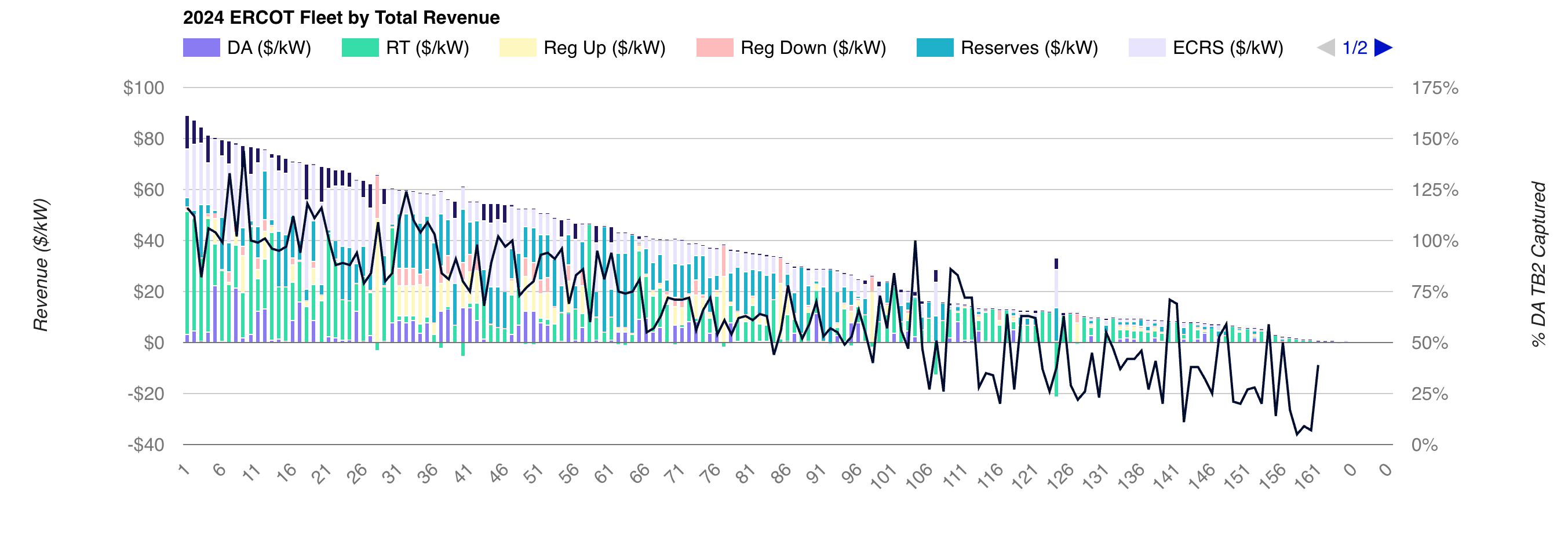
Task: Click the pink Reg Down legend swatch
Action: 714,48
